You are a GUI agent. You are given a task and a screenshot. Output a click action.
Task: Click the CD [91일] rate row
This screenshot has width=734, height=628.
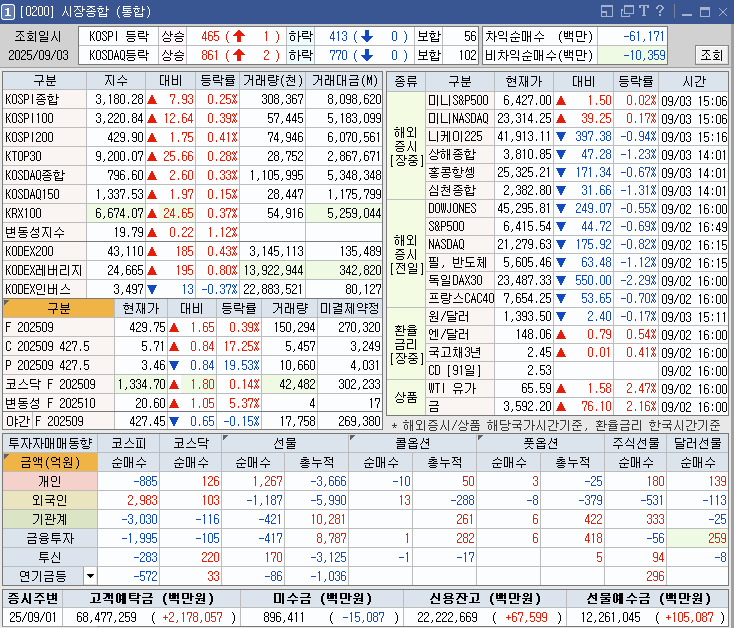(x=577, y=371)
